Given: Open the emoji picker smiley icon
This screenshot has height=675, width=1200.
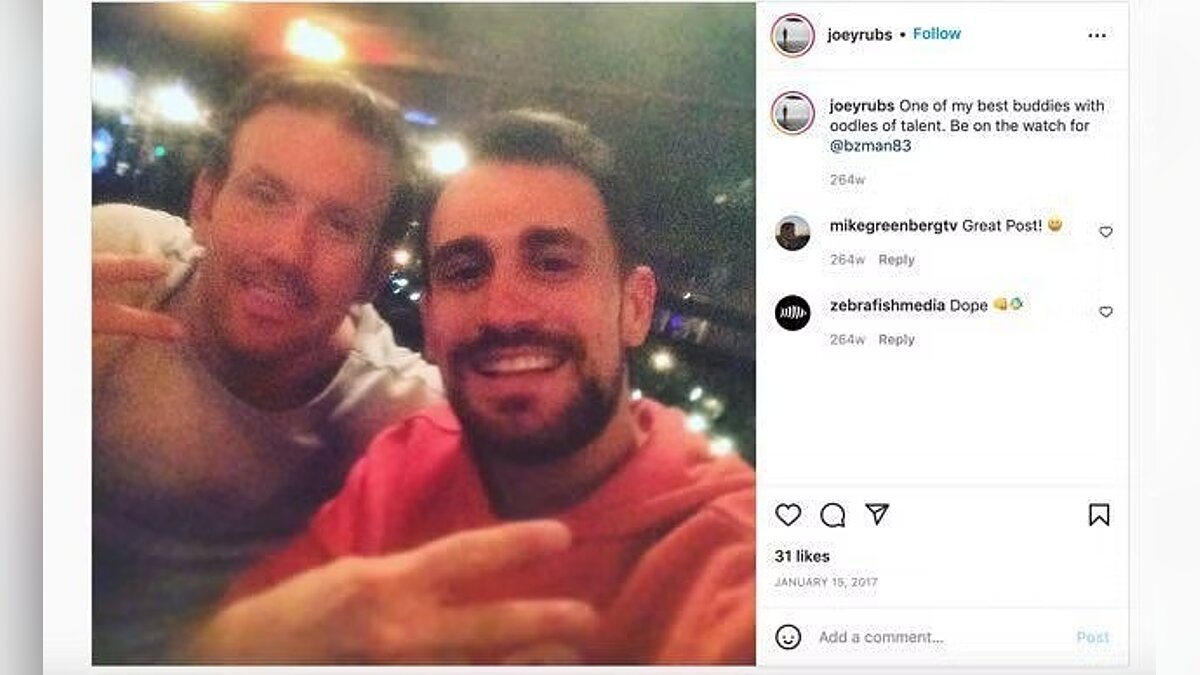Looking at the screenshot, I should 788,637.
